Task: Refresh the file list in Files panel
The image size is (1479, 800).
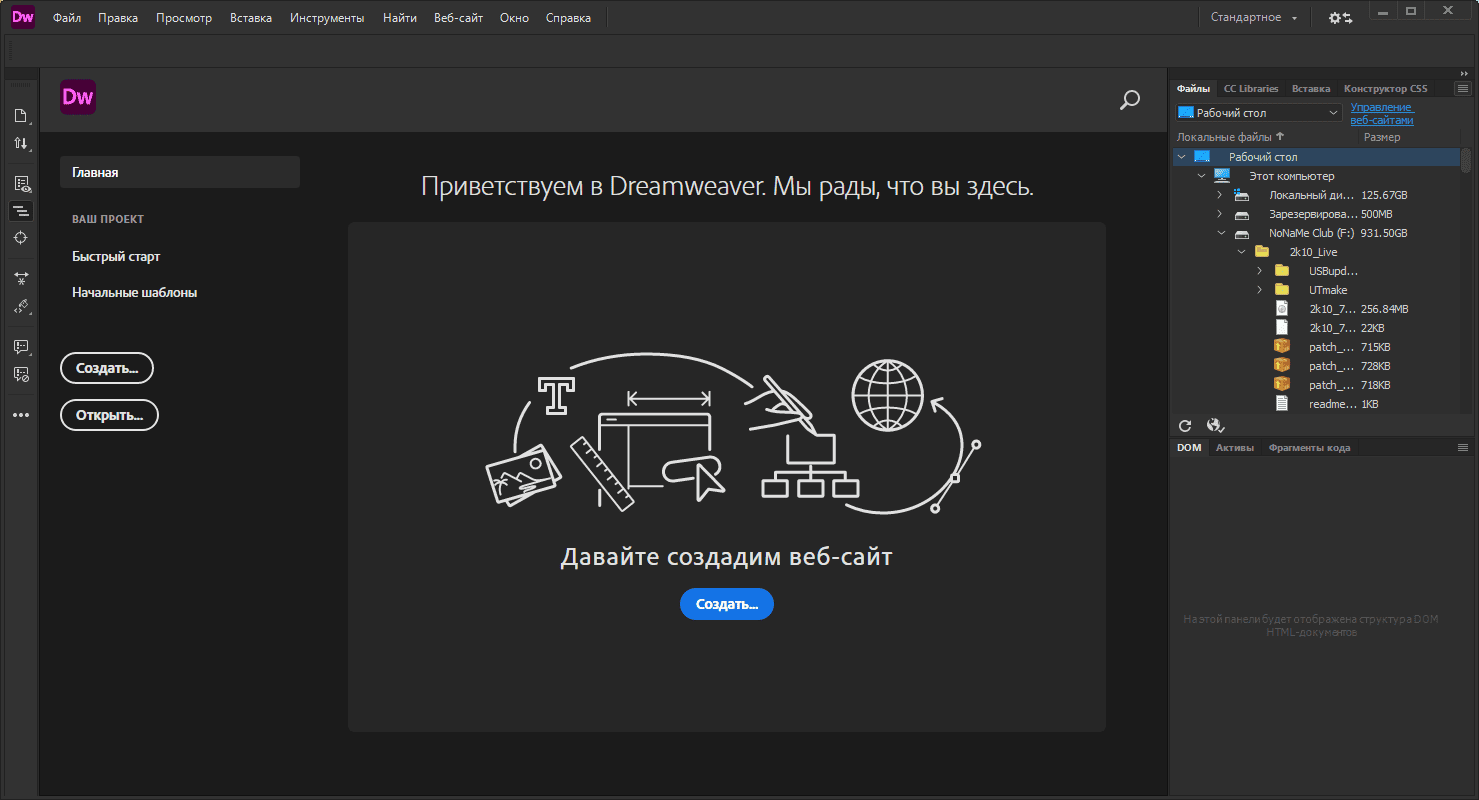Action: pyautogui.click(x=1185, y=425)
